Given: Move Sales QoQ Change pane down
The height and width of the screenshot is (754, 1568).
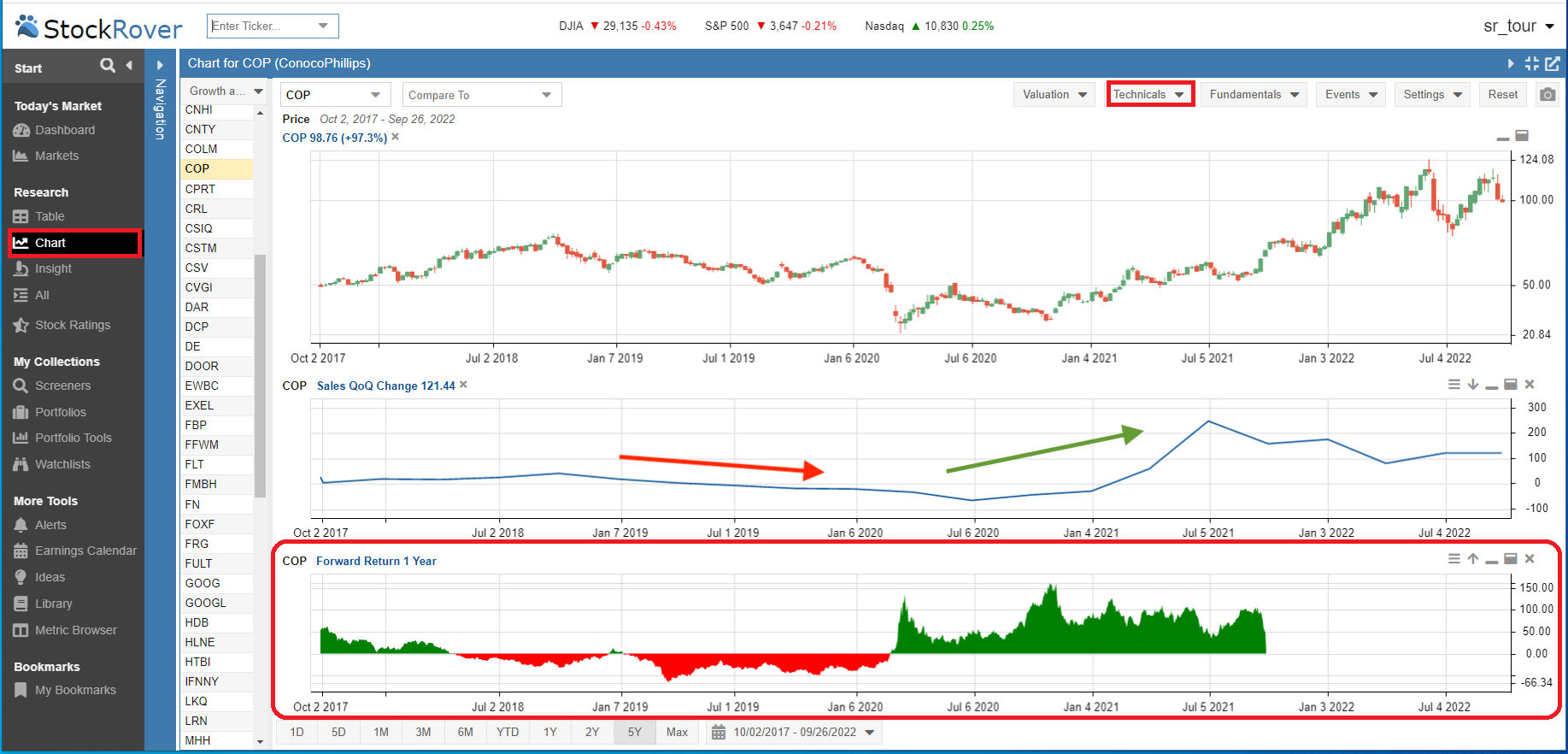Looking at the screenshot, I should pyautogui.click(x=1473, y=385).
